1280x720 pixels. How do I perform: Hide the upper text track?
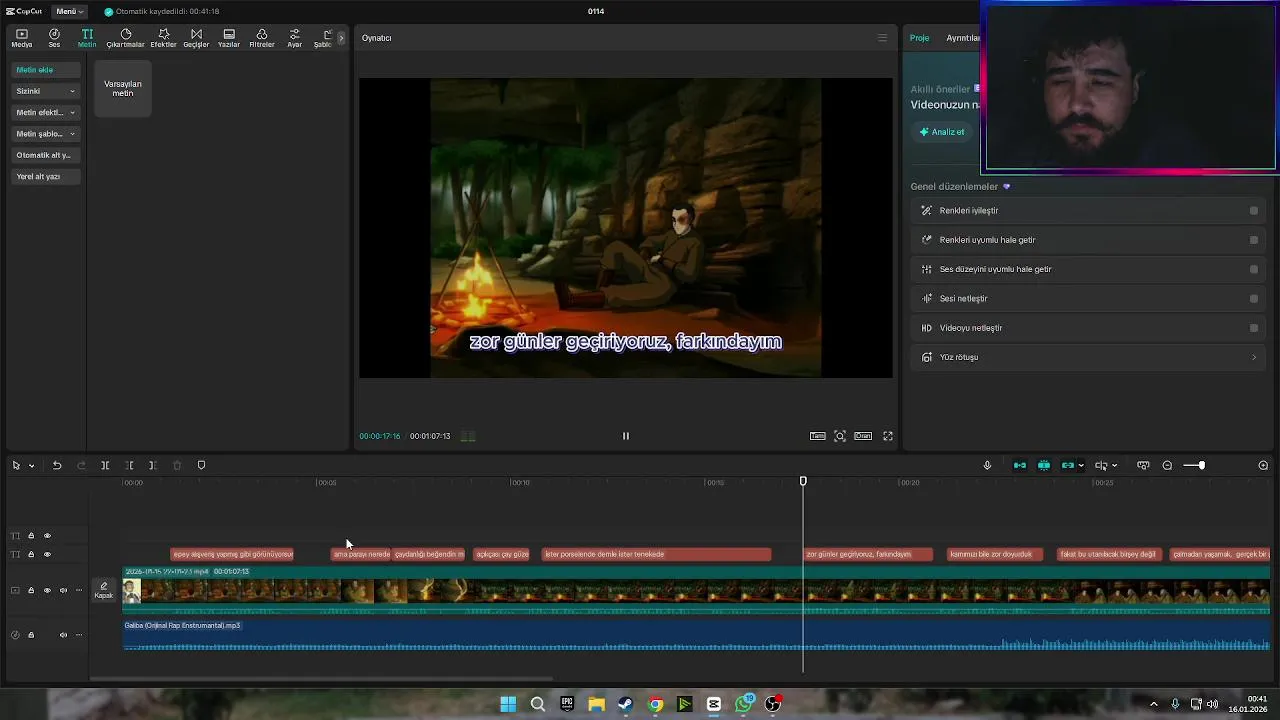point(47,536)
